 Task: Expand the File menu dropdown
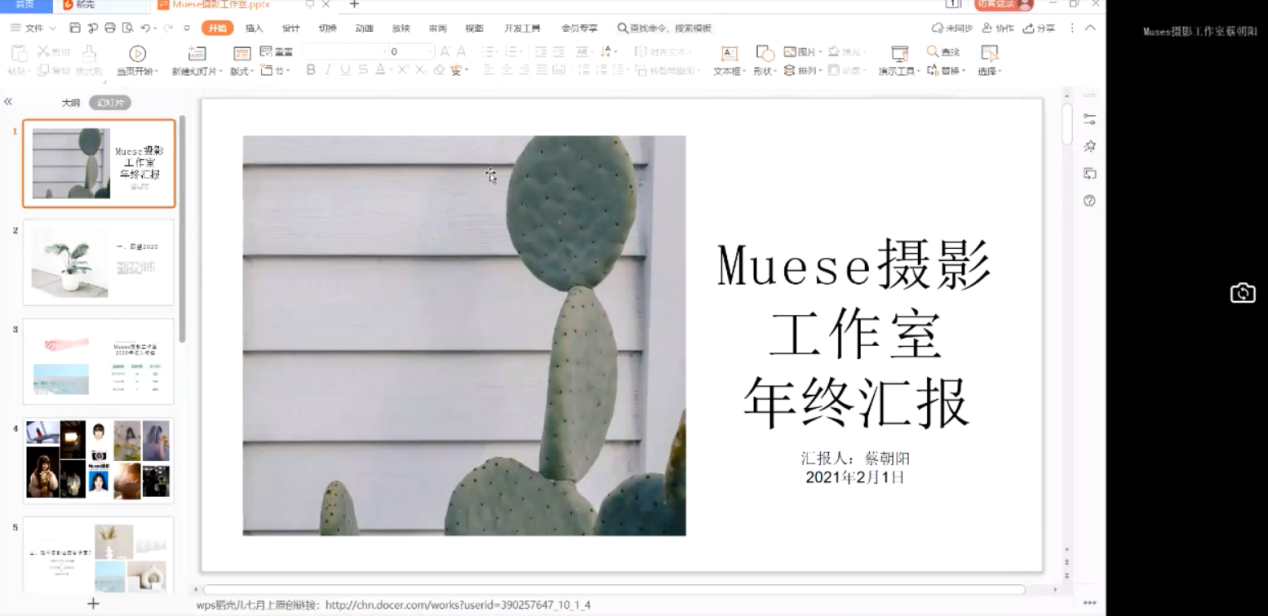click(x=52, y=28)
